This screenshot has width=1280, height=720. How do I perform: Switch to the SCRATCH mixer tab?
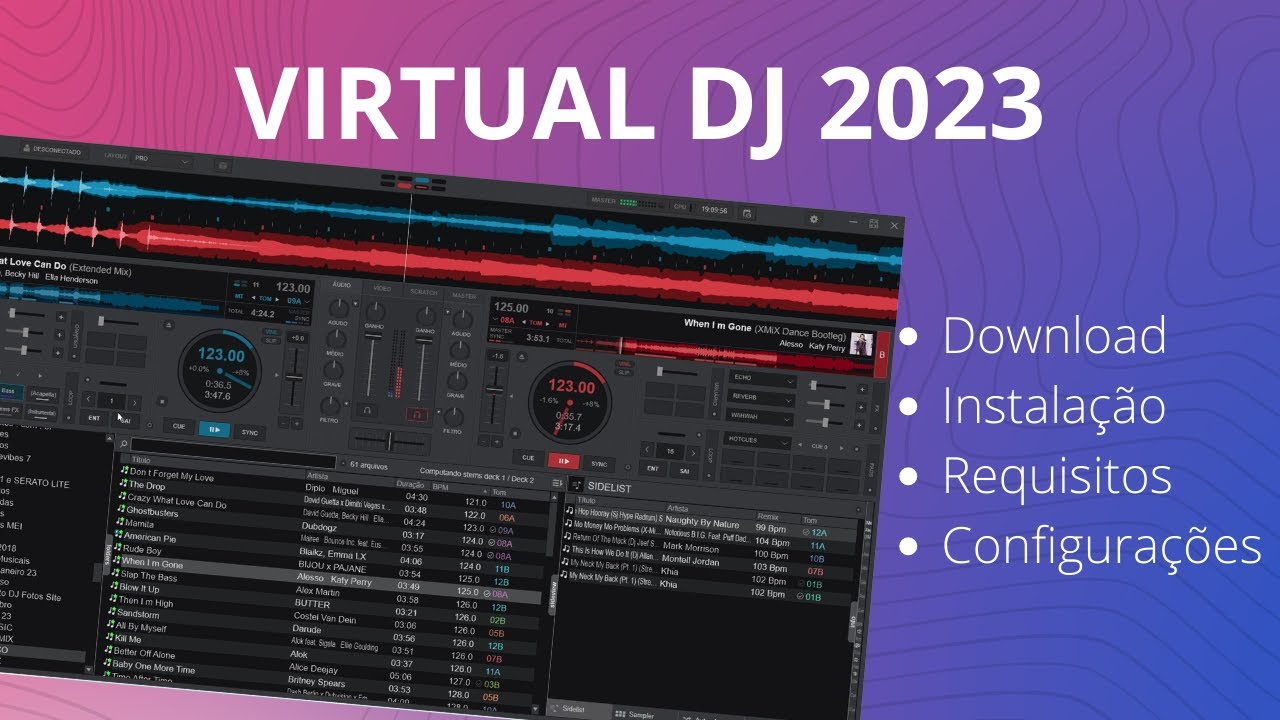424,292
